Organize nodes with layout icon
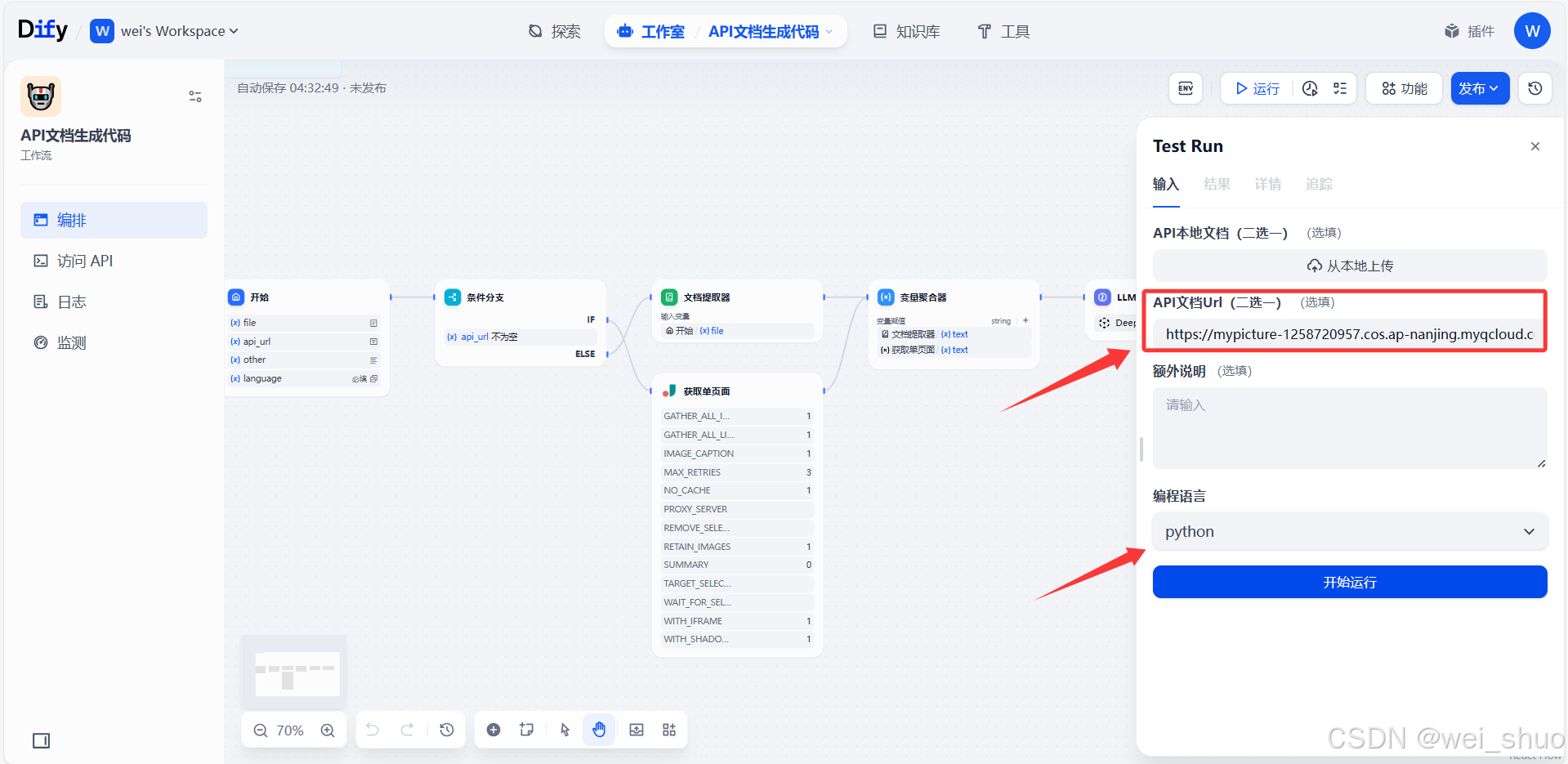 point(669,730)
